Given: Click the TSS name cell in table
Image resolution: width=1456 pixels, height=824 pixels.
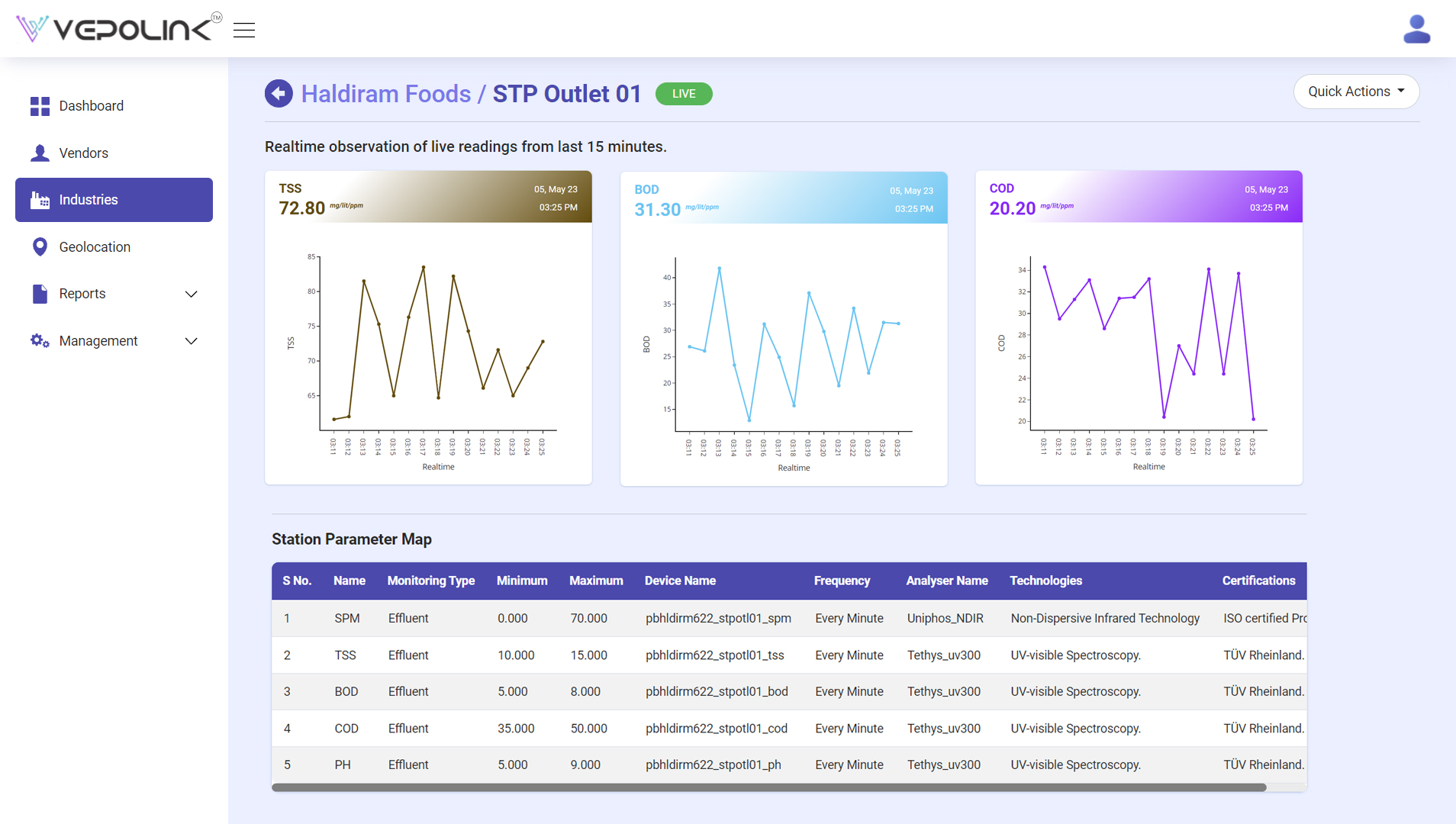Looking at the screenshot, I should tap(345, 655).
